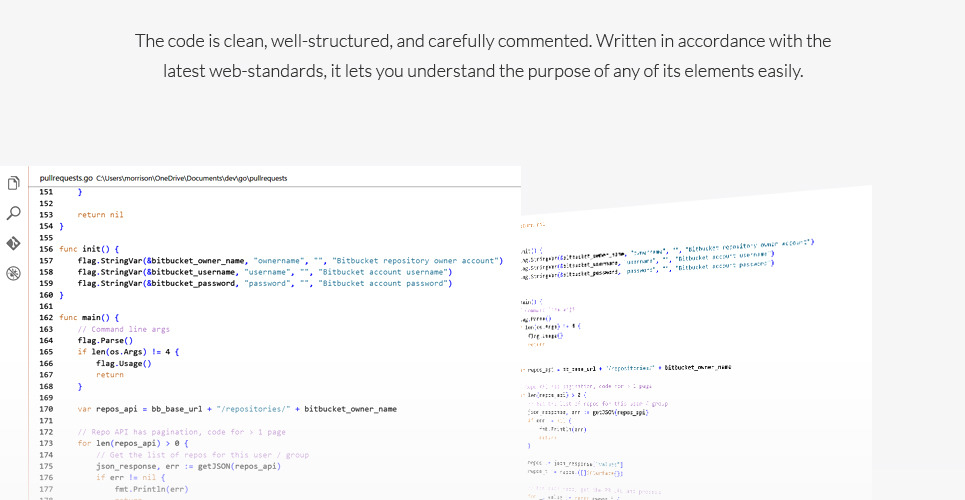The width and height of the screenshot is (965, 500).
Task: Click line number 170 in the gutter
Action: pos(46,409)
